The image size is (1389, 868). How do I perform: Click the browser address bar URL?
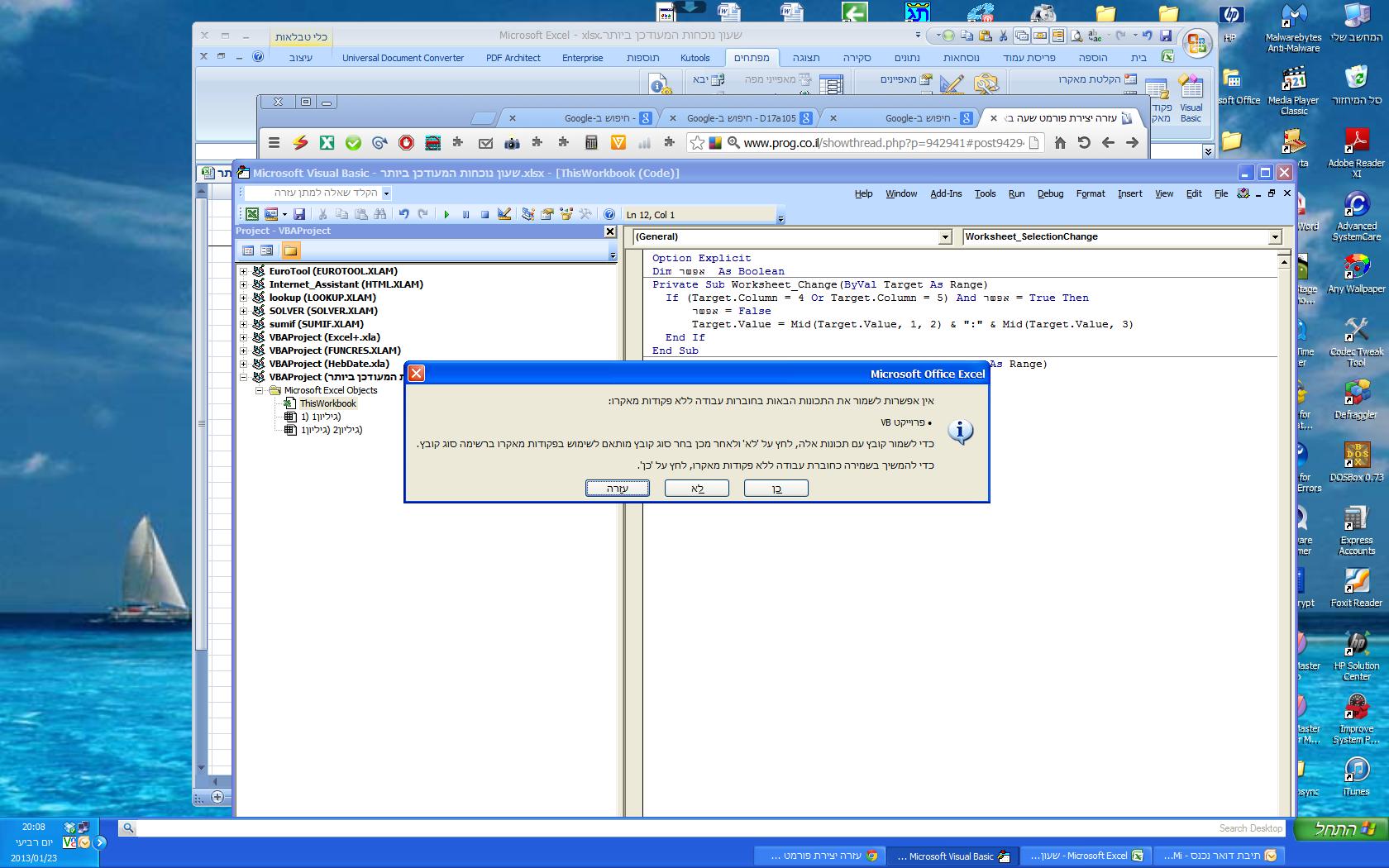[x=883, y=143]
